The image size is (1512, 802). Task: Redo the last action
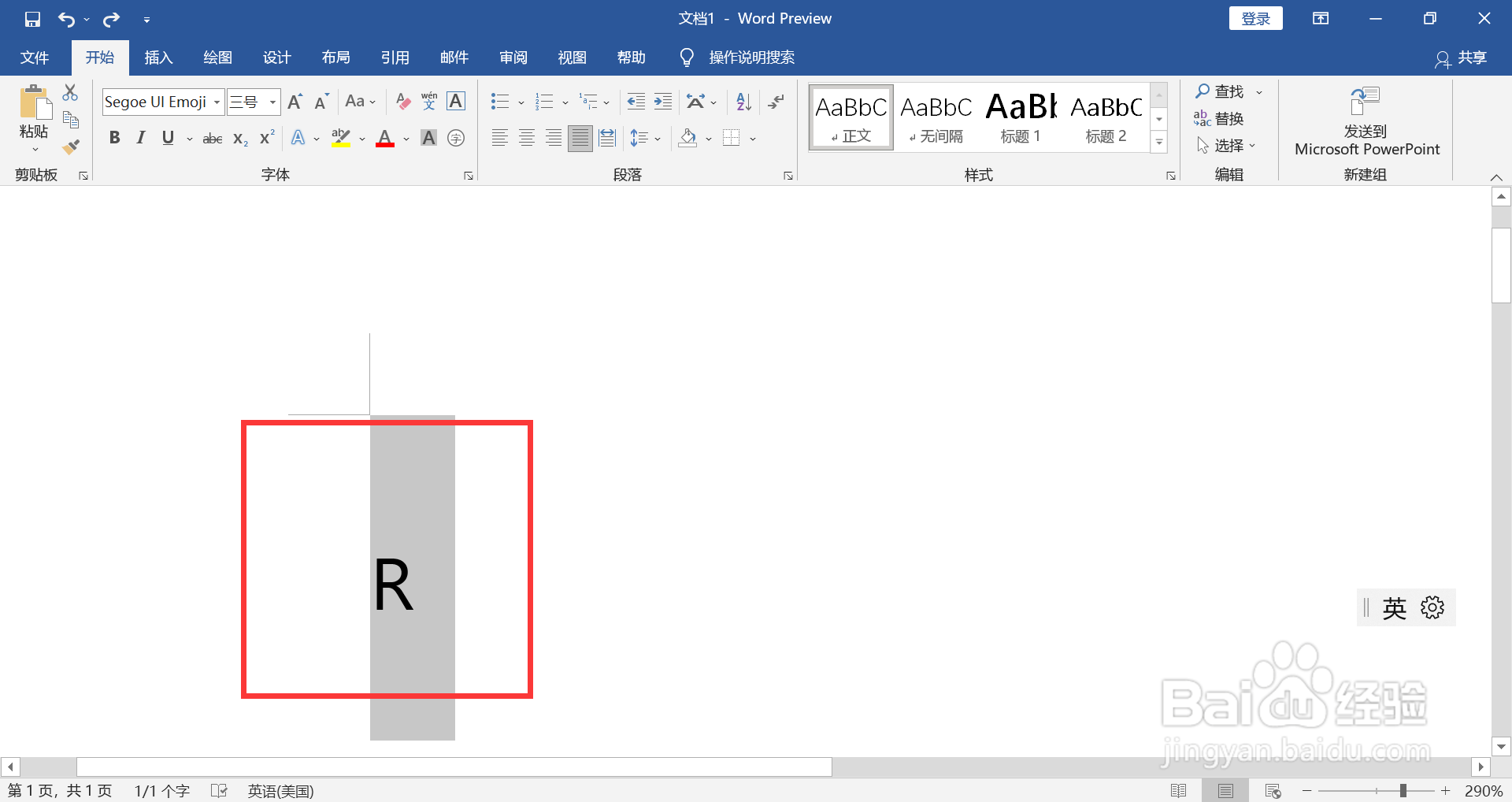pos(111,19)
